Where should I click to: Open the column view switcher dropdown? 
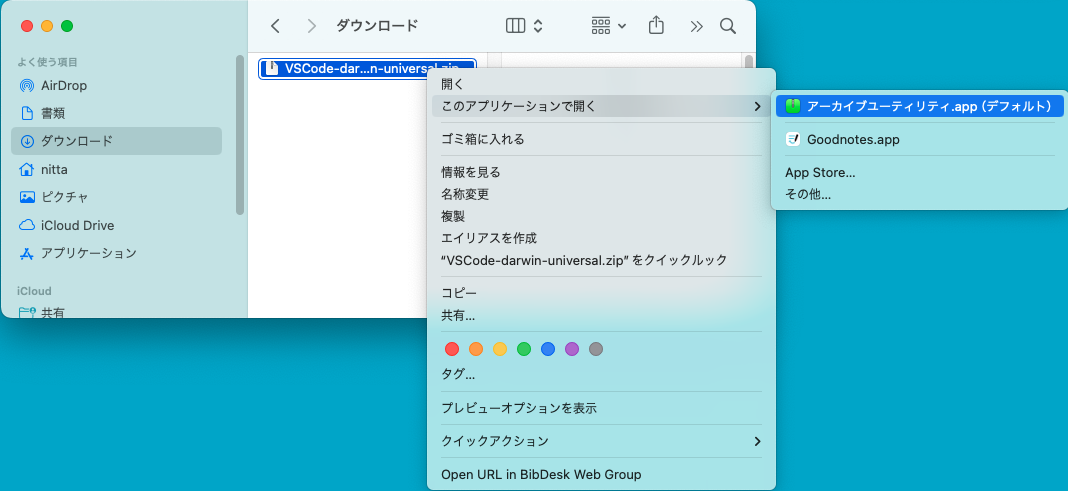pos(524,25)
